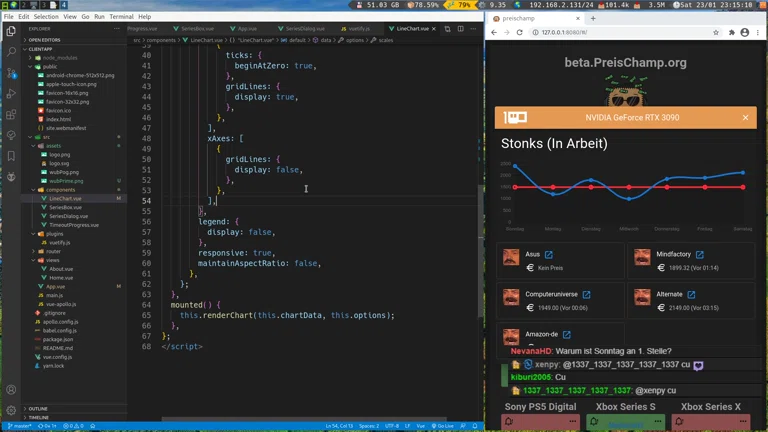The image size is (768, 432).
Task: Open the Terminal menu
Action: point(121,17)
